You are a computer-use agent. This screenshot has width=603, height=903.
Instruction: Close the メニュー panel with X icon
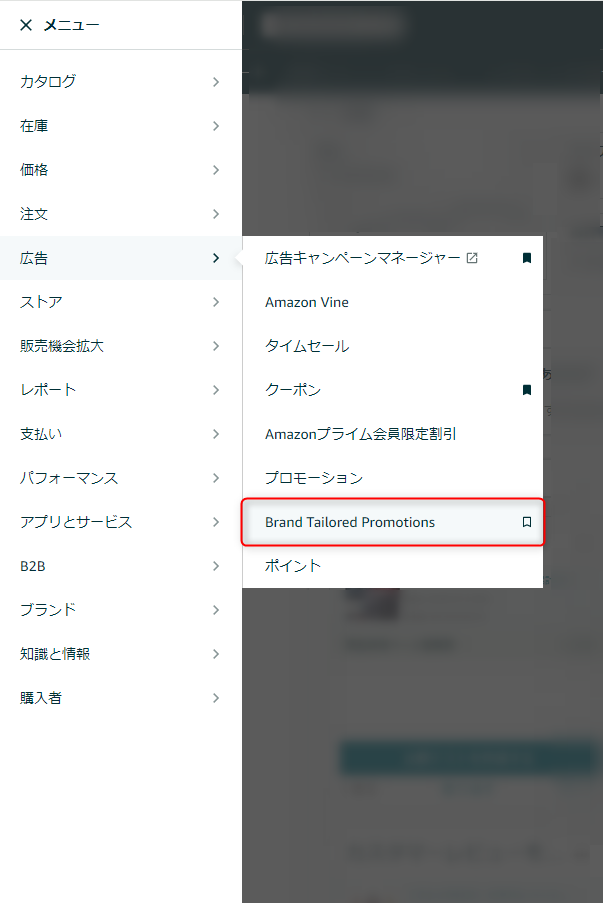pos(26,25)
